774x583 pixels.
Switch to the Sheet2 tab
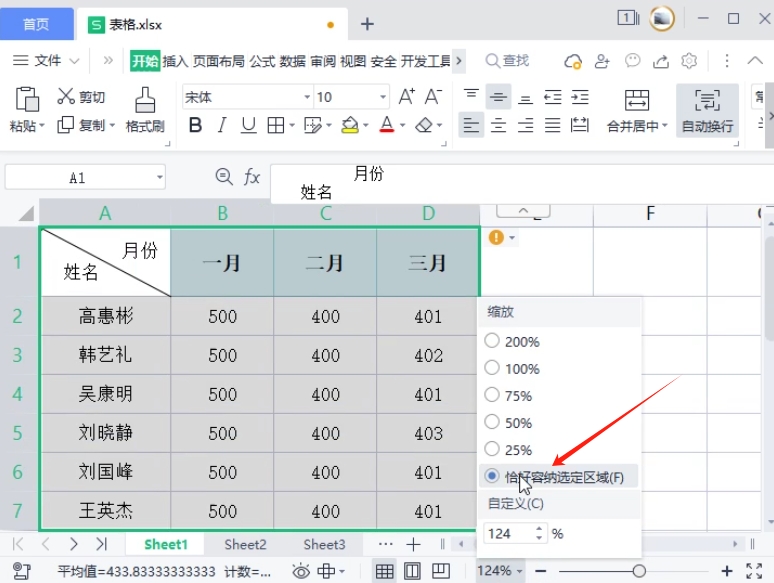245,545
